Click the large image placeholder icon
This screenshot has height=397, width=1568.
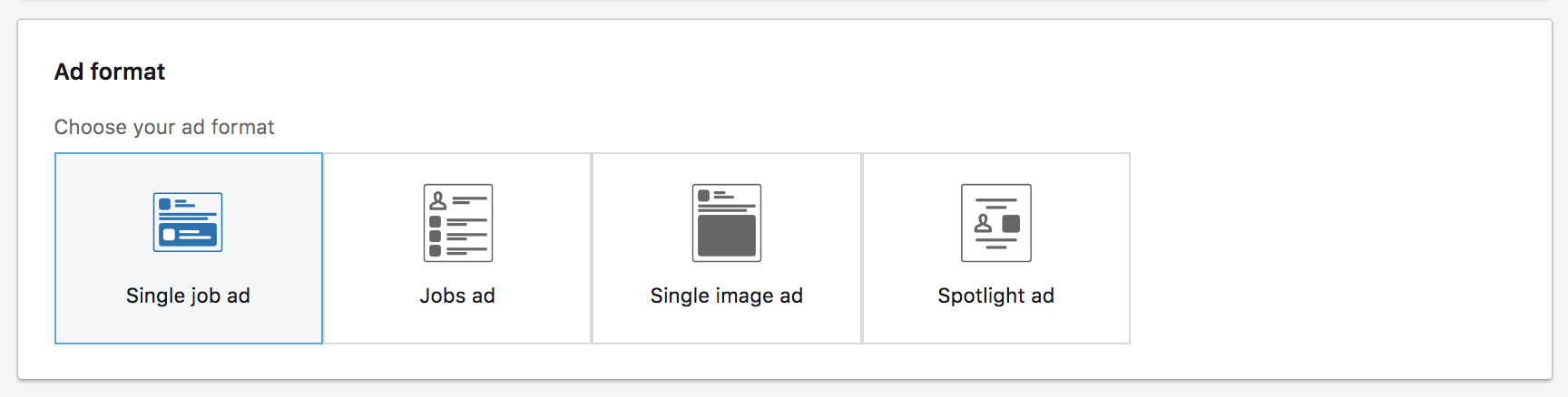[x=727, y=223]
